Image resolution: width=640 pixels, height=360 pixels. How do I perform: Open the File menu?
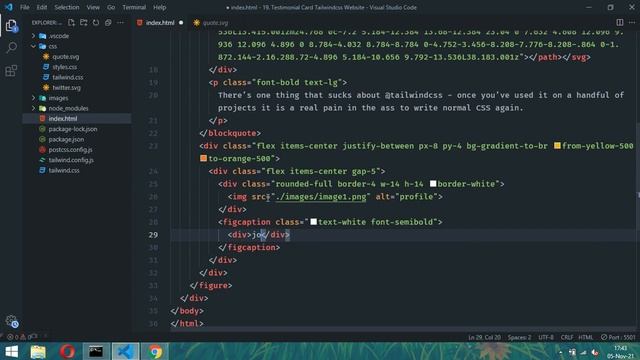click(24, 7)
